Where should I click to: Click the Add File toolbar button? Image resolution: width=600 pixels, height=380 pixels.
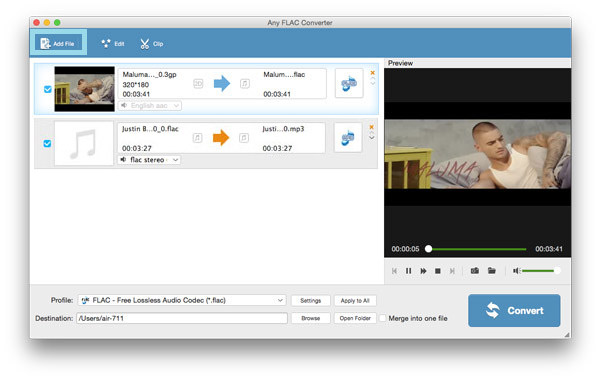58,43
